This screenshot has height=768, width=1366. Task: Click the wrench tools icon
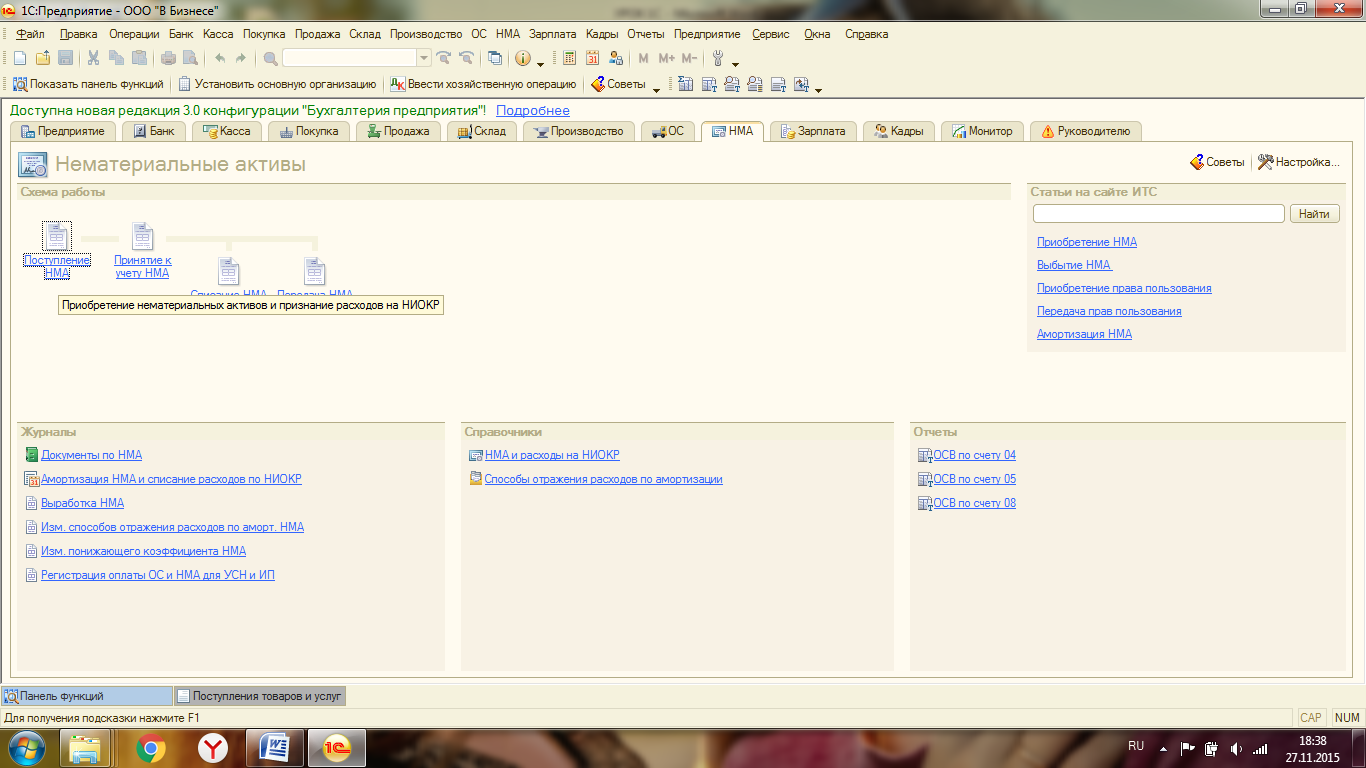point(717,58)
